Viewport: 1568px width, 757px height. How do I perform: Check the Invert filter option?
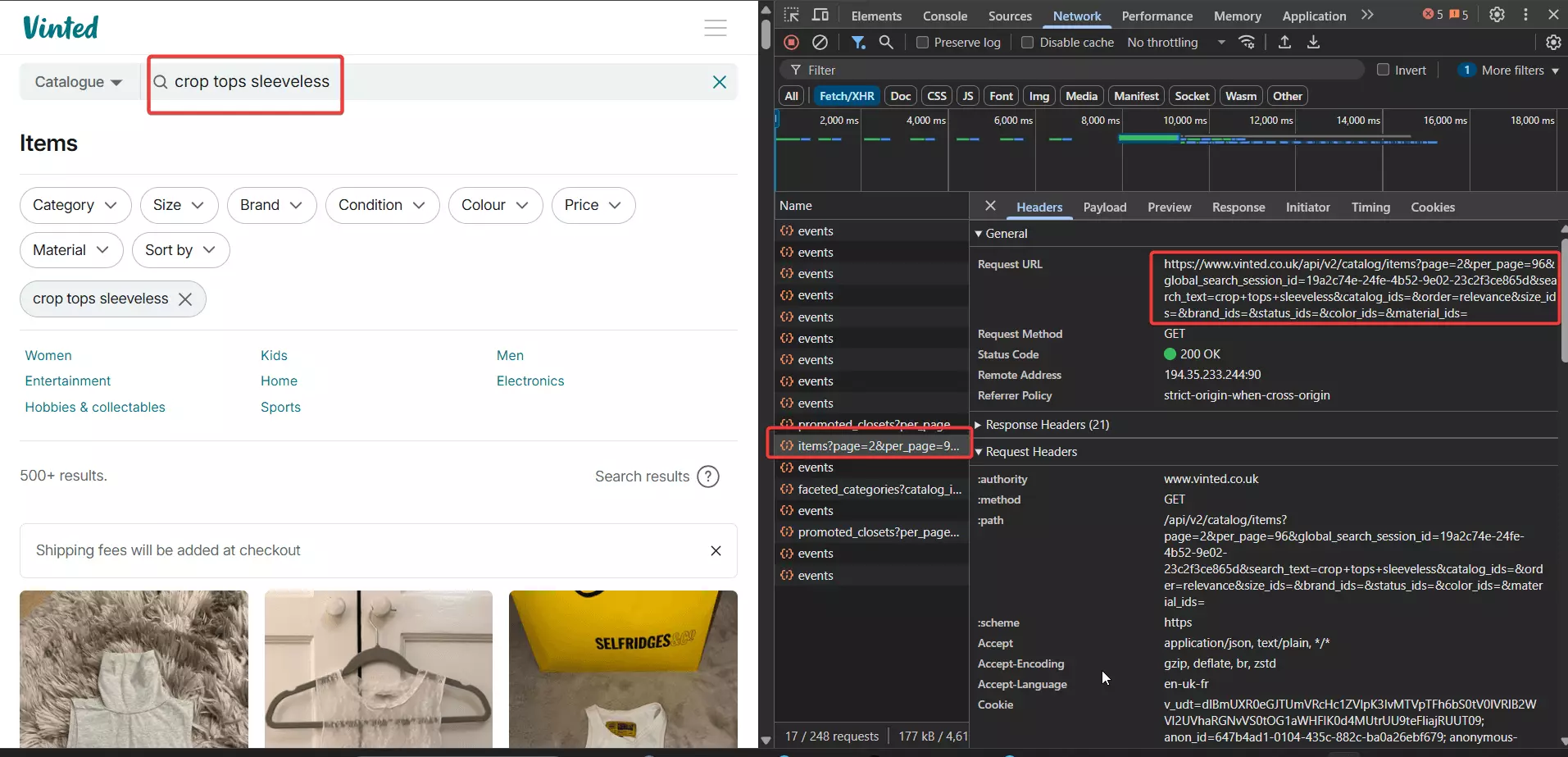point(1383,70)
